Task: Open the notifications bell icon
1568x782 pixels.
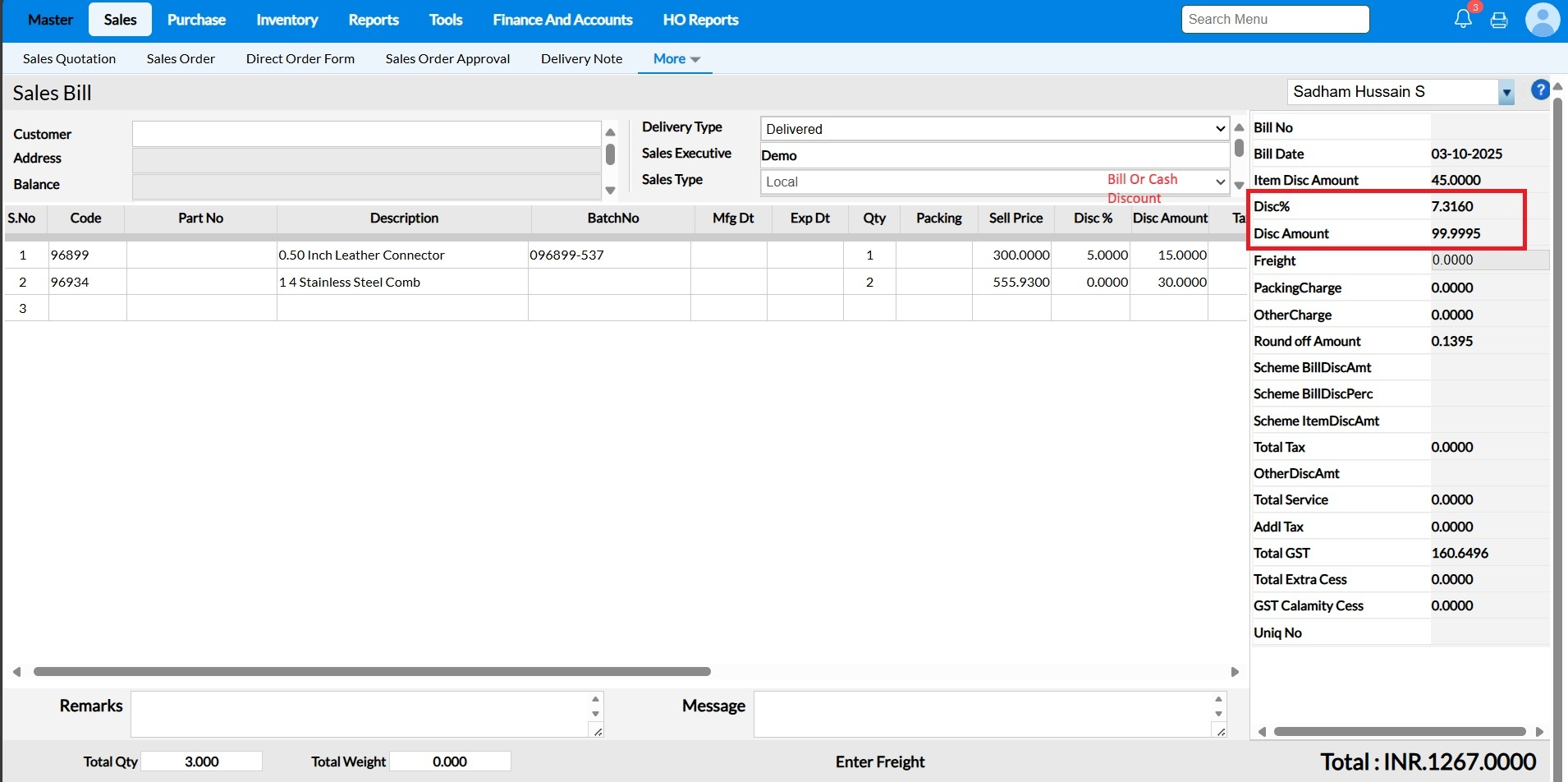Action: point(1463,20)
